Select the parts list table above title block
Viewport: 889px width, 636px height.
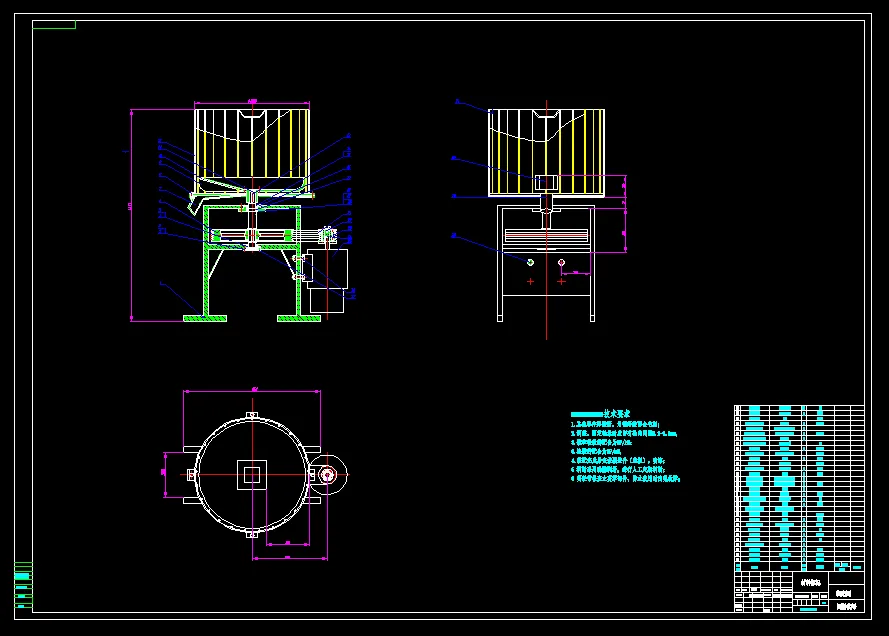[799, 487]
